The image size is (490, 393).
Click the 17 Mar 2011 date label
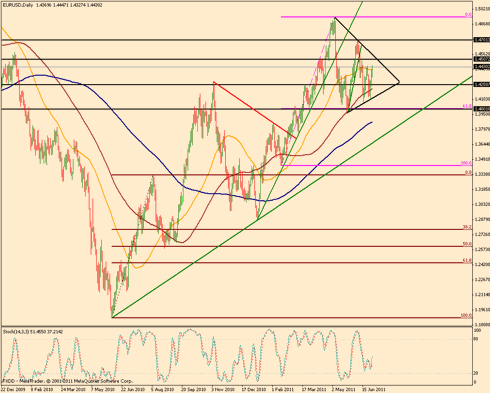(x=313, y=389)
